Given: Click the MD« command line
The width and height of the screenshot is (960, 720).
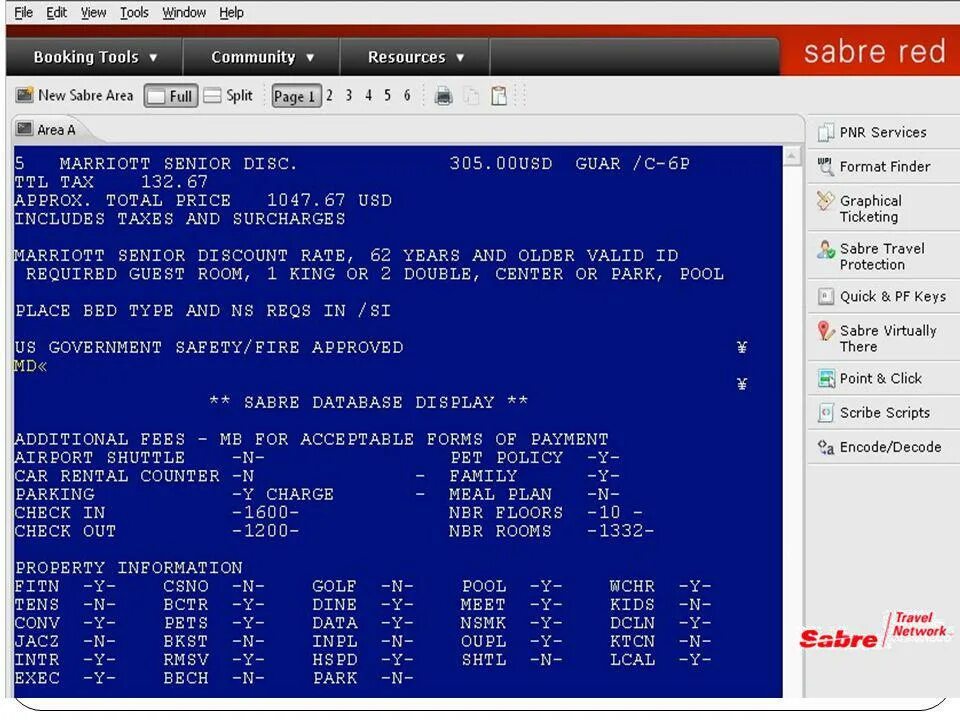Looking at the screenshot, I should [x=31, y=366].
